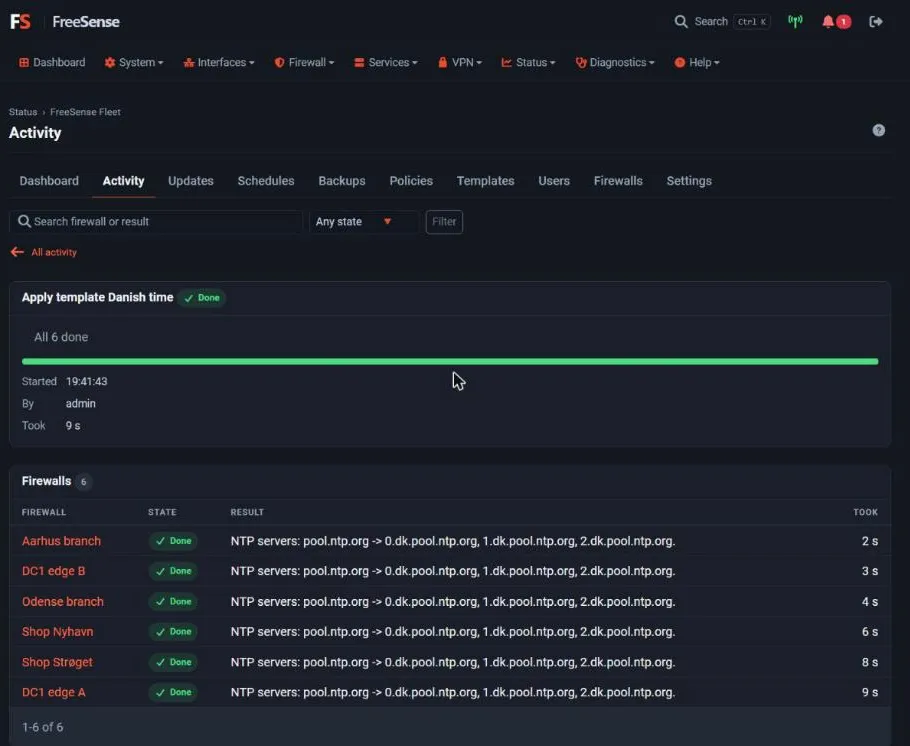This screenshot has width=910, height=746.
Task: Click the Done badge next to template title
Action: pyautogui.click(x=202, y=298)
